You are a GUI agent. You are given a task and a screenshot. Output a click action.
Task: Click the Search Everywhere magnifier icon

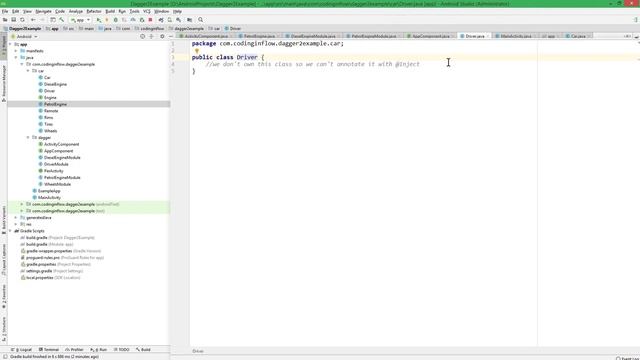coord(200,20)
